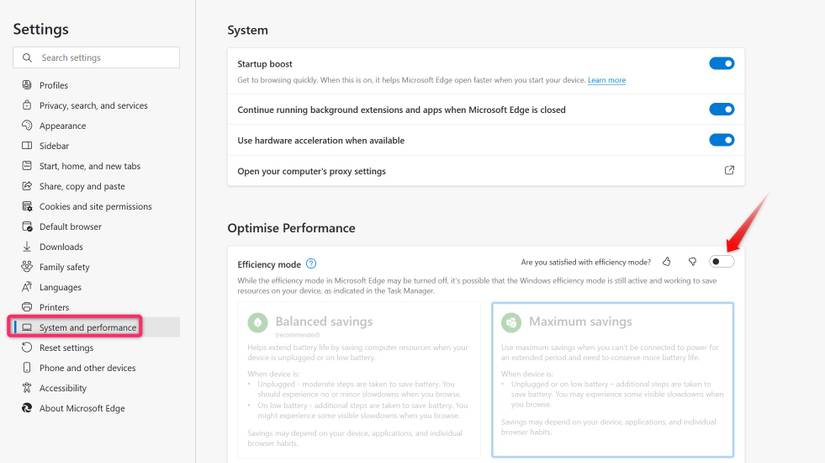825x463 pixels.
Task: Click the Downloads sidebar icon
Action: 27,247
